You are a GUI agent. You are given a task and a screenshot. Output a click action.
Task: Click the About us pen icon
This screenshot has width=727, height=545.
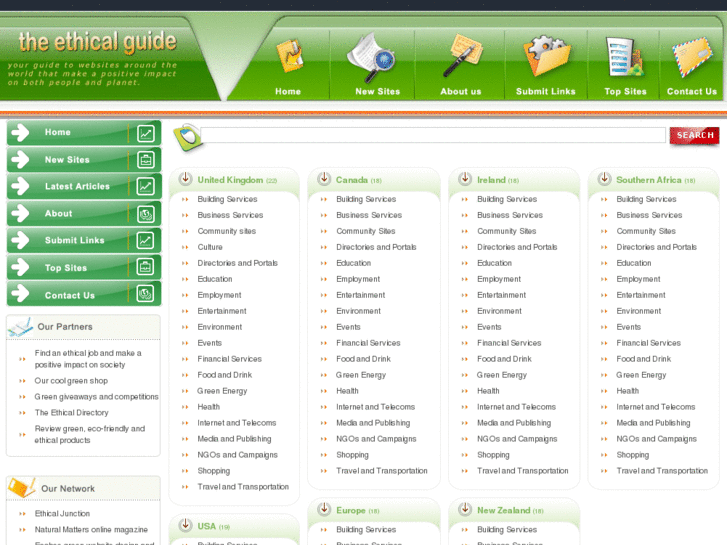click(462, 55)
